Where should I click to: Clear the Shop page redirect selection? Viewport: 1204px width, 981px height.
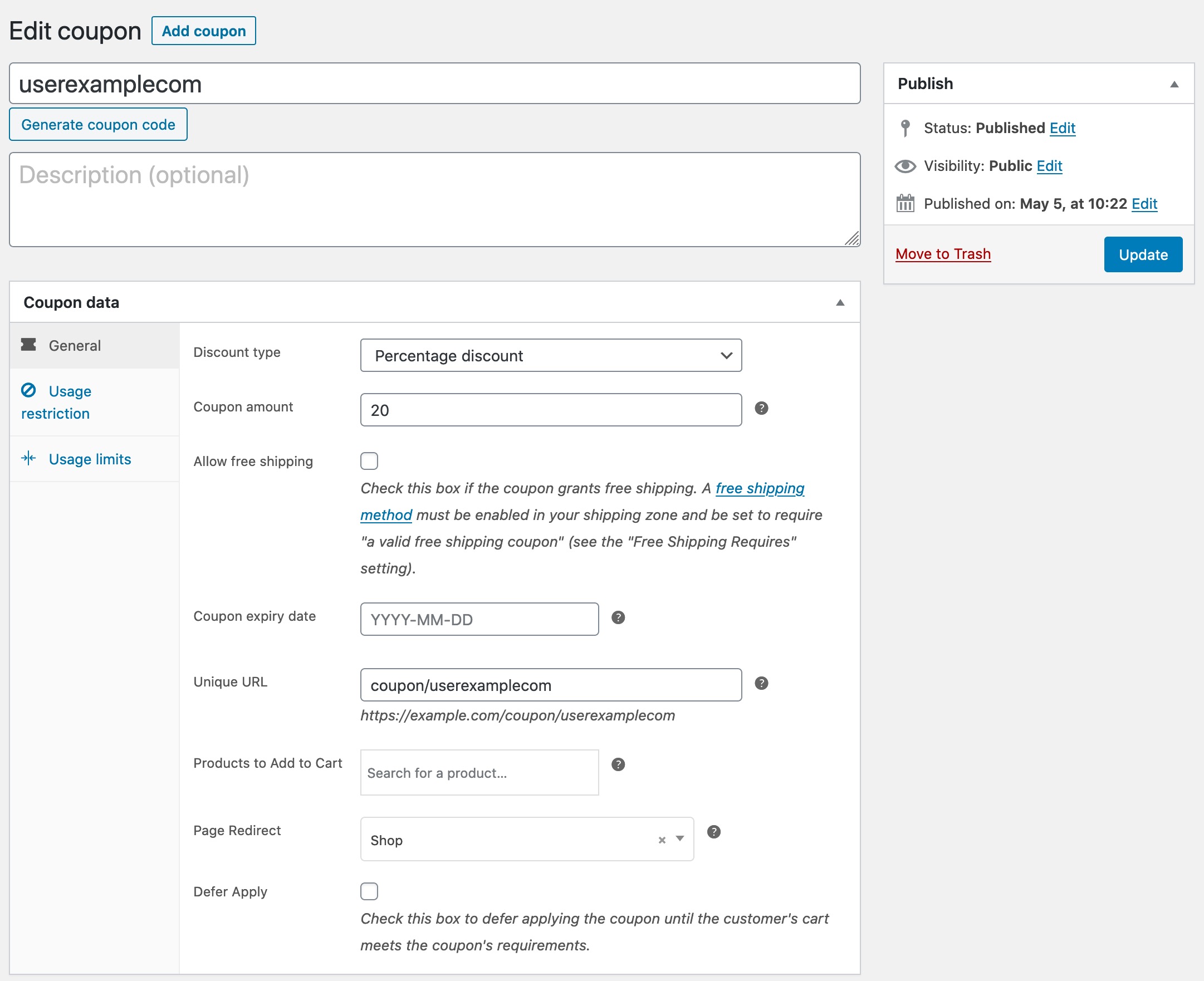tap(662, 840)
